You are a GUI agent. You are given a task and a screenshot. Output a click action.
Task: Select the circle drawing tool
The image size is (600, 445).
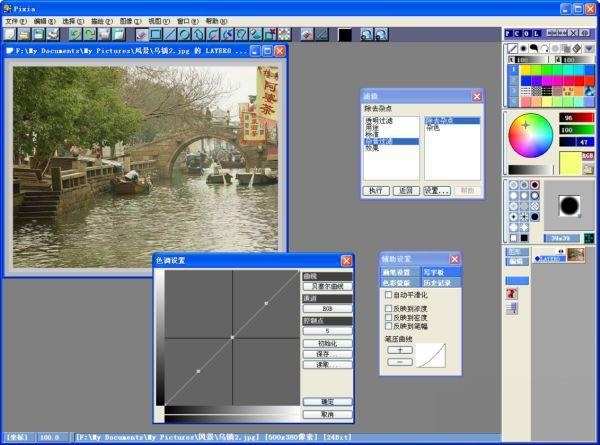click(x=184, y=35)
